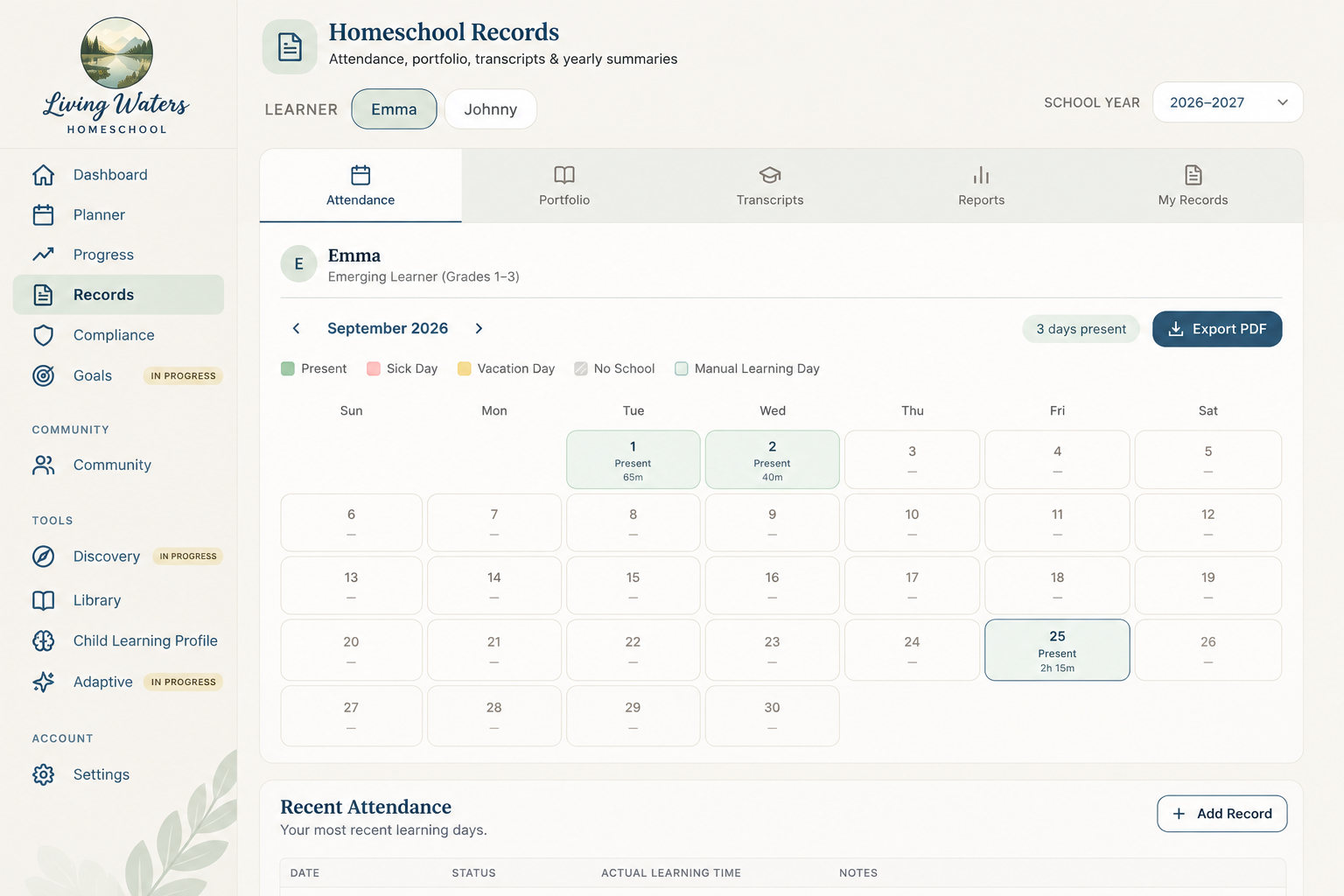This screenshot has height=896, width=1344.
Task: Click the yellow Vacation Day legend swatch
Action: tap(465, 368)
